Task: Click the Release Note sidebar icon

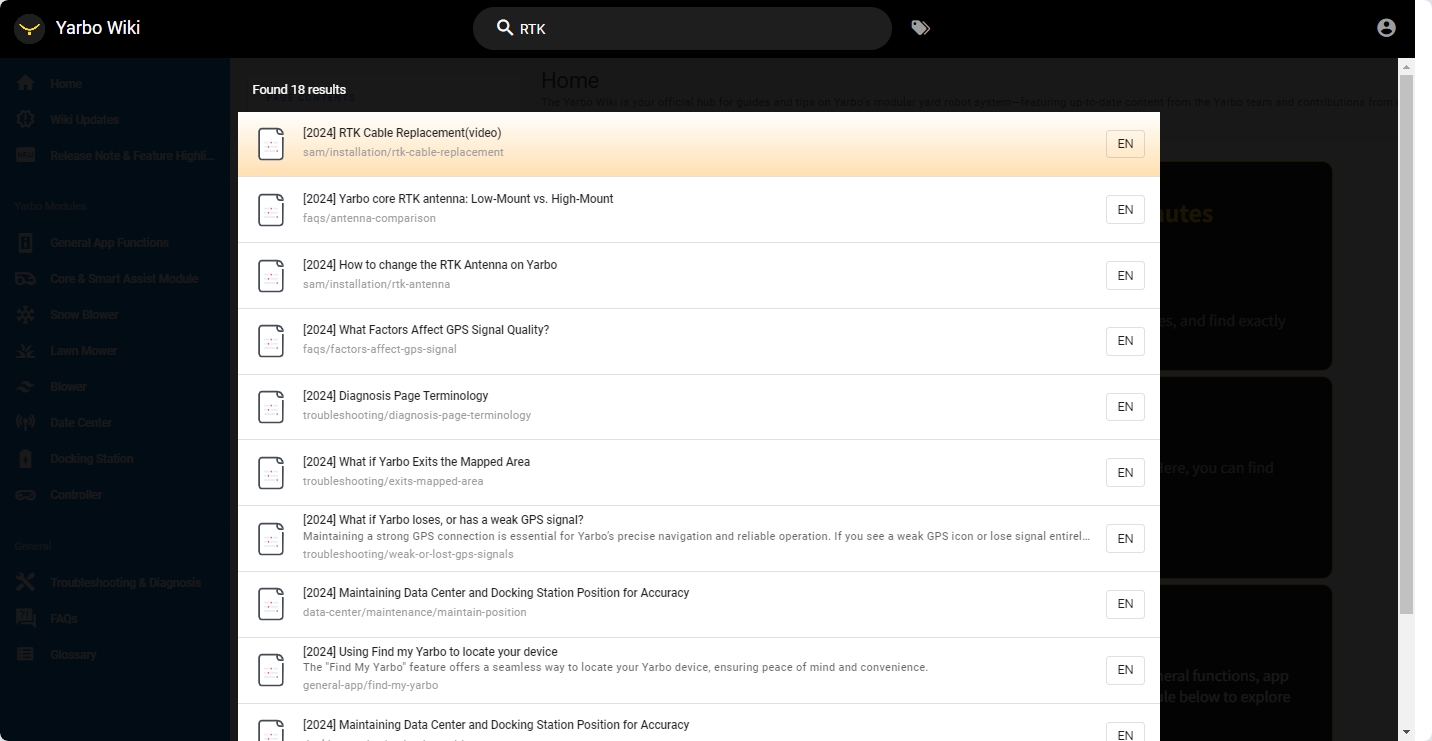Action: 26,155
